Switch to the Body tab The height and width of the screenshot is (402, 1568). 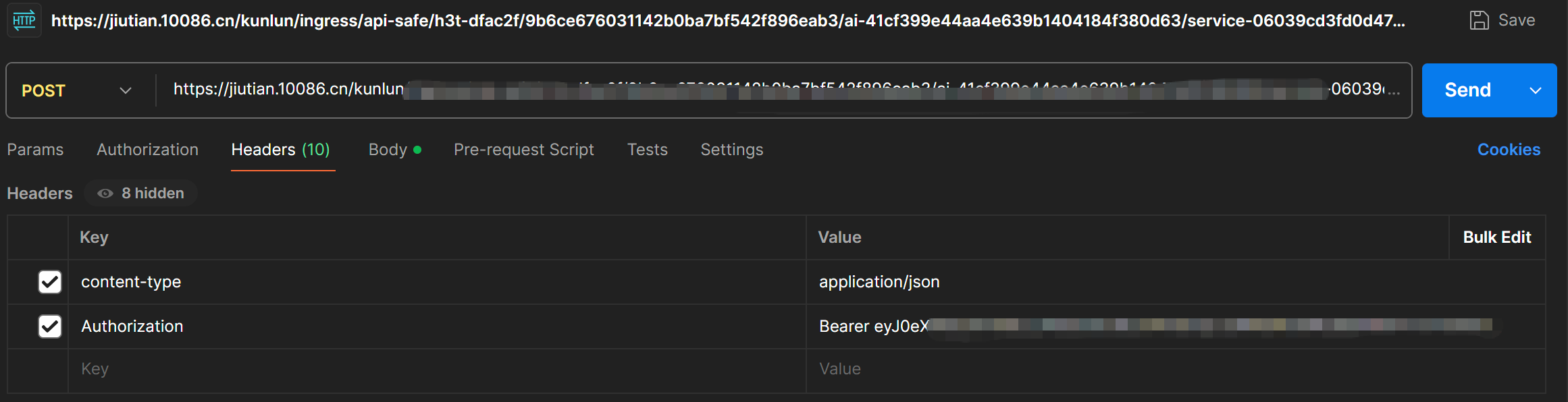click(x=386, y=149)
